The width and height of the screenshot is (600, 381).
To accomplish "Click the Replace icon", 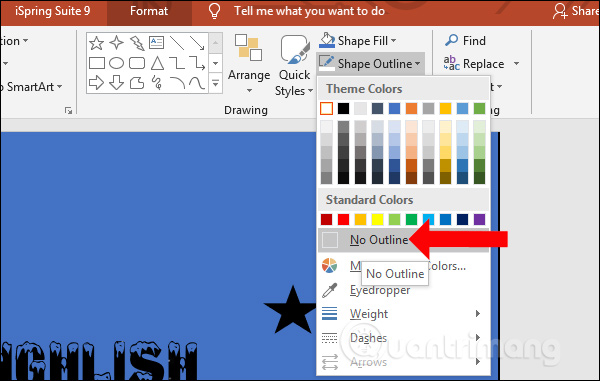I will point(452,63).
